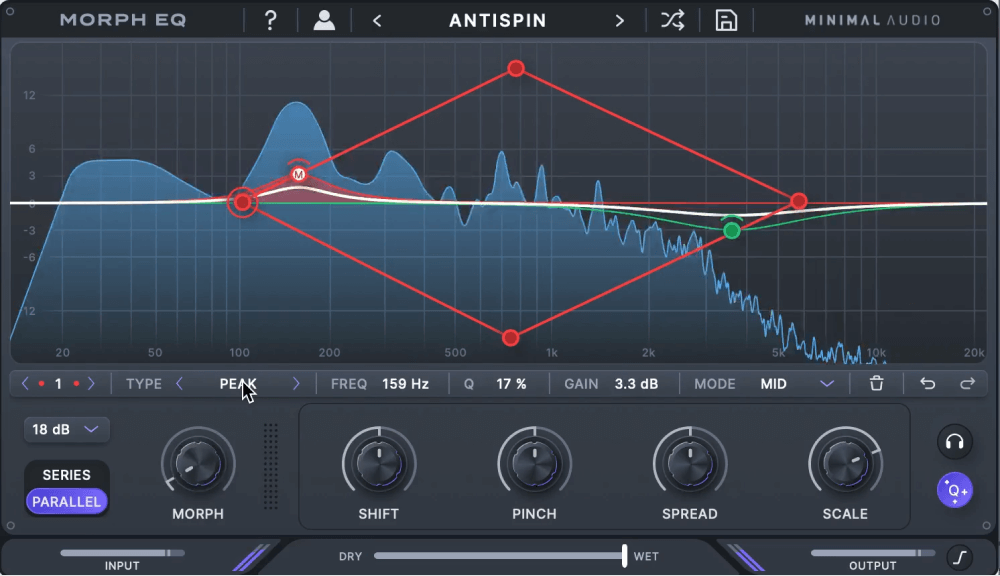Click the PEAK filter type label

click(x=238, y=384)
